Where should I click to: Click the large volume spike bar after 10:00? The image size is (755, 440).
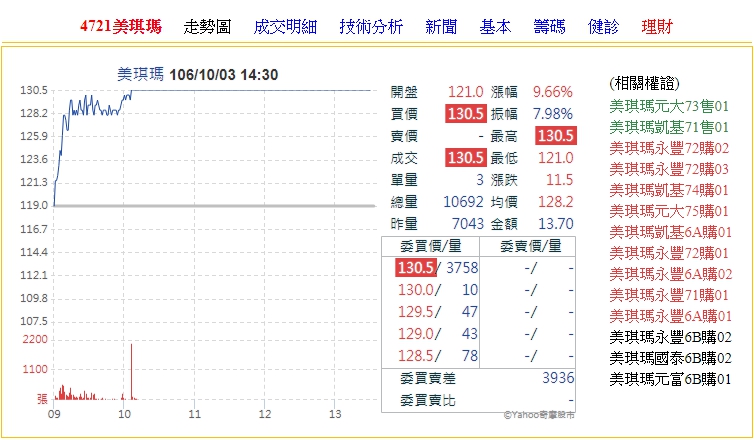(x=131, y=371)
